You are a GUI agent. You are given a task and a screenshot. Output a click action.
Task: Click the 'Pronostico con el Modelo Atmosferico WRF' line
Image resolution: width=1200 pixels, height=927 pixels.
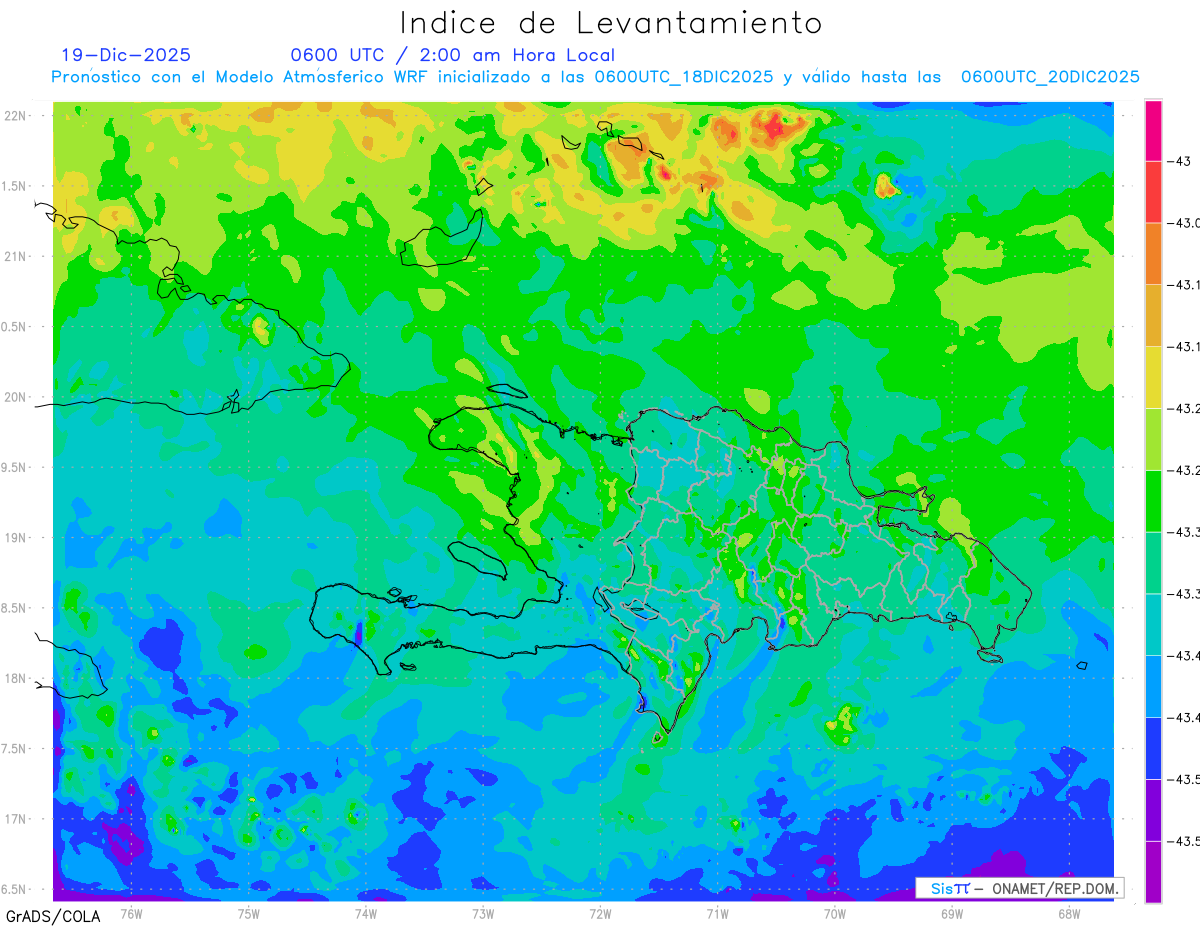595,77
